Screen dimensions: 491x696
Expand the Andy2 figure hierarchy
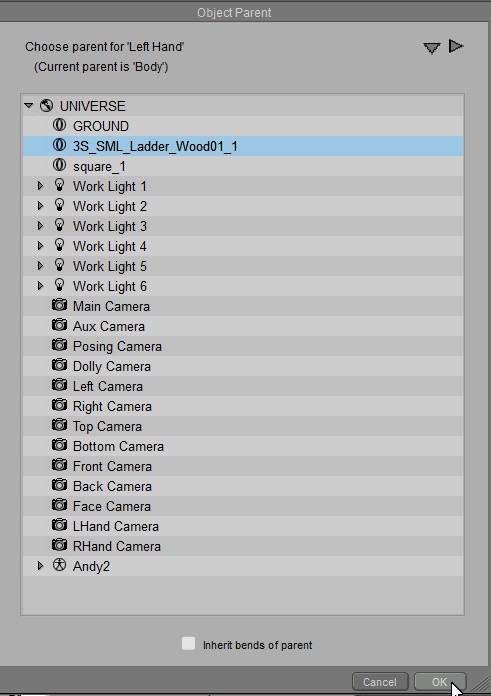click(x=40, y=566)
